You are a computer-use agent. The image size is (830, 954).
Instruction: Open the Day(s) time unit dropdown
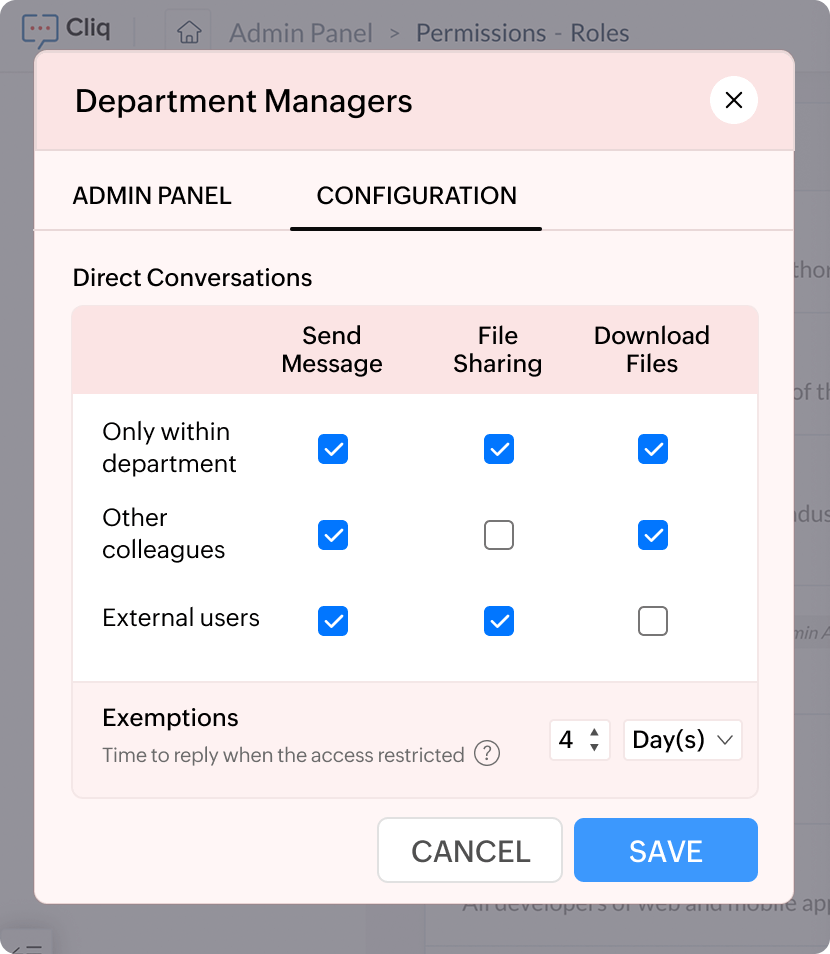tap(682, 739)
